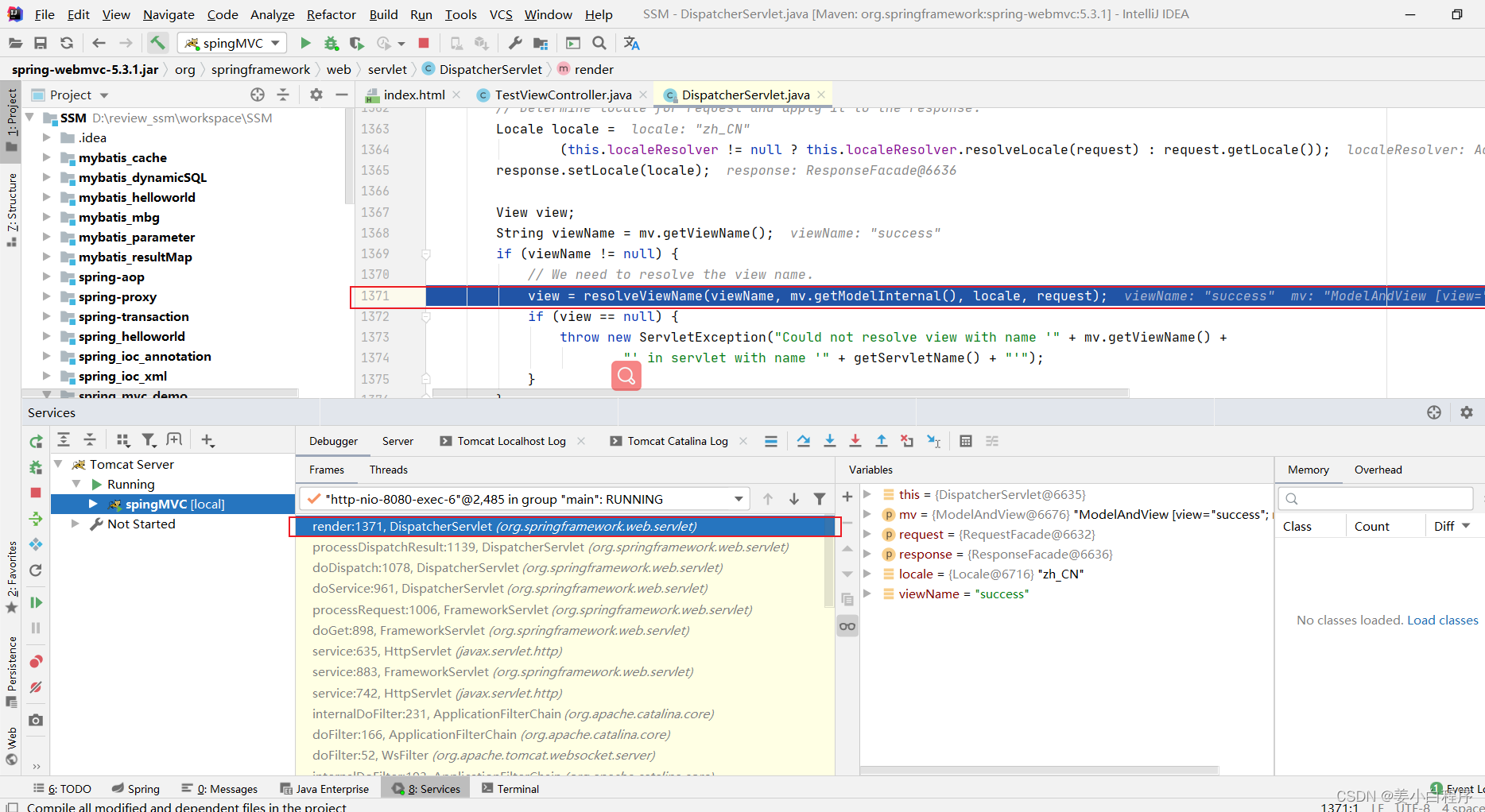1485x812 pixels.
Task: Click the Resume Program icon in Services sidebar
Action: coord(36,603)
